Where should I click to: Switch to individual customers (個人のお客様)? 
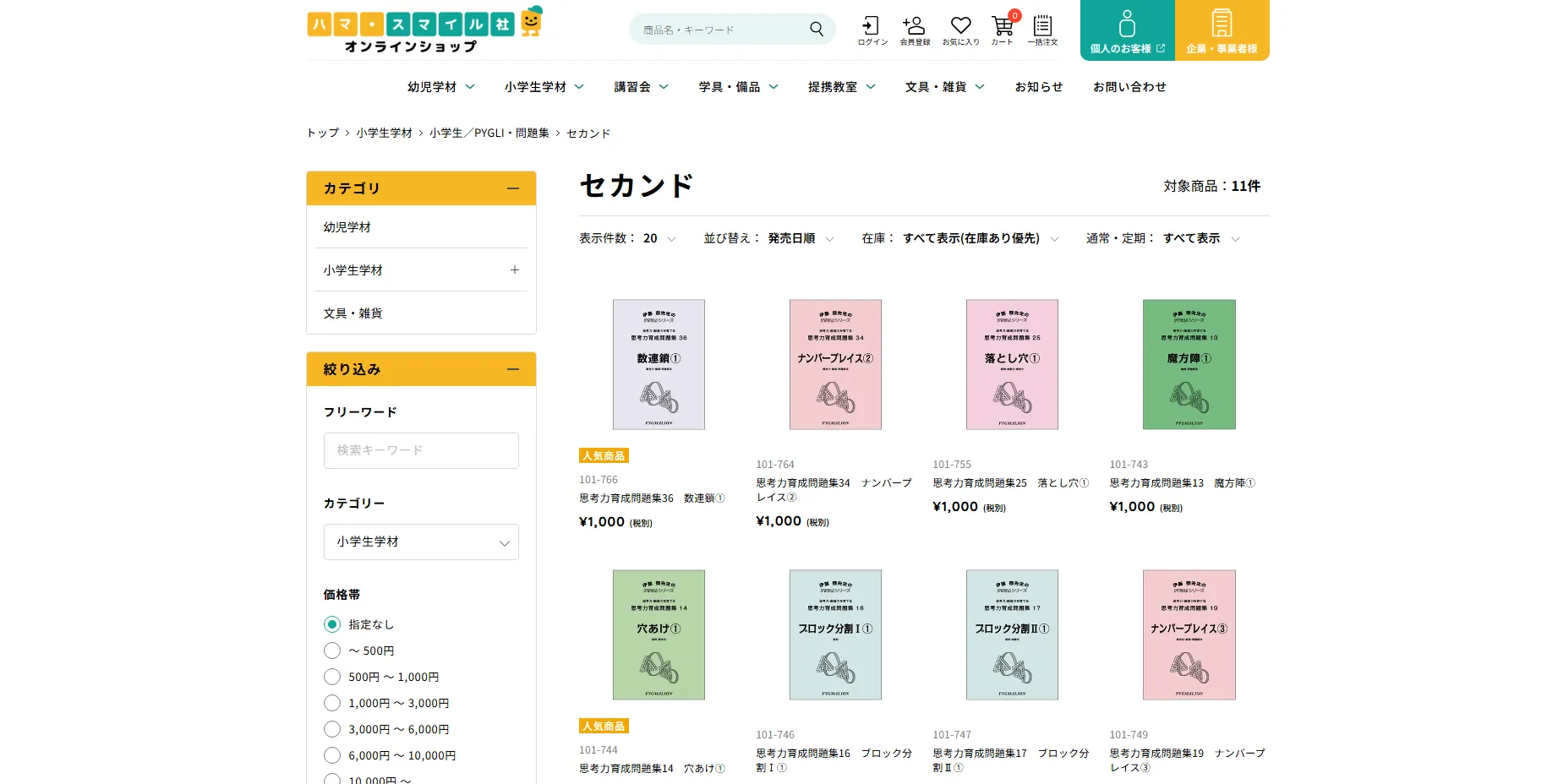click(x=1127, y=30)
